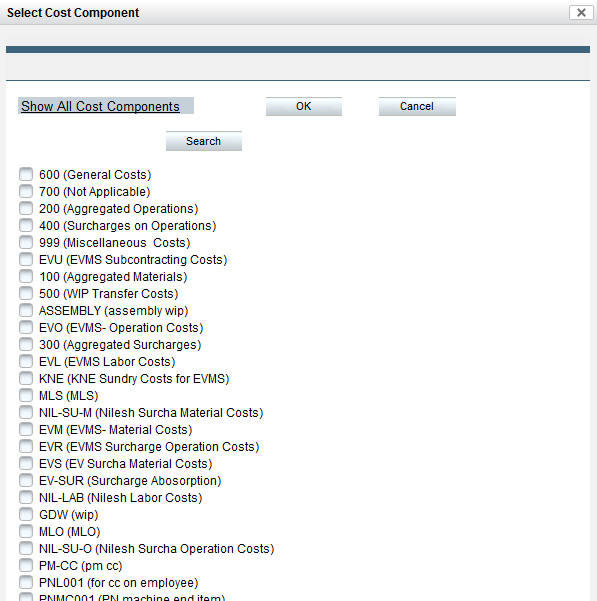Screen dimensions: 597x601
Task: Tick the 700 (Not Applicable) checkbox
Action: pyautogui.click(x=26, y=191)
